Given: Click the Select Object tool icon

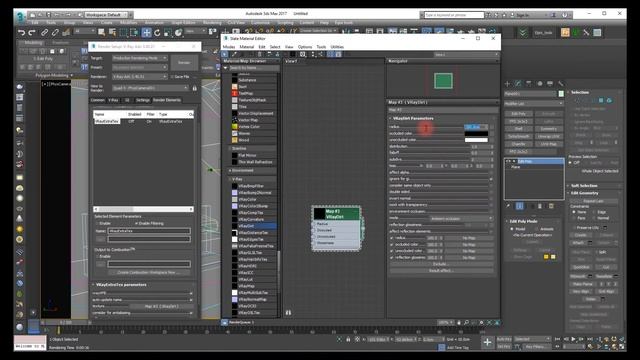Looking at the screenshot, I should tap(101, 32).
